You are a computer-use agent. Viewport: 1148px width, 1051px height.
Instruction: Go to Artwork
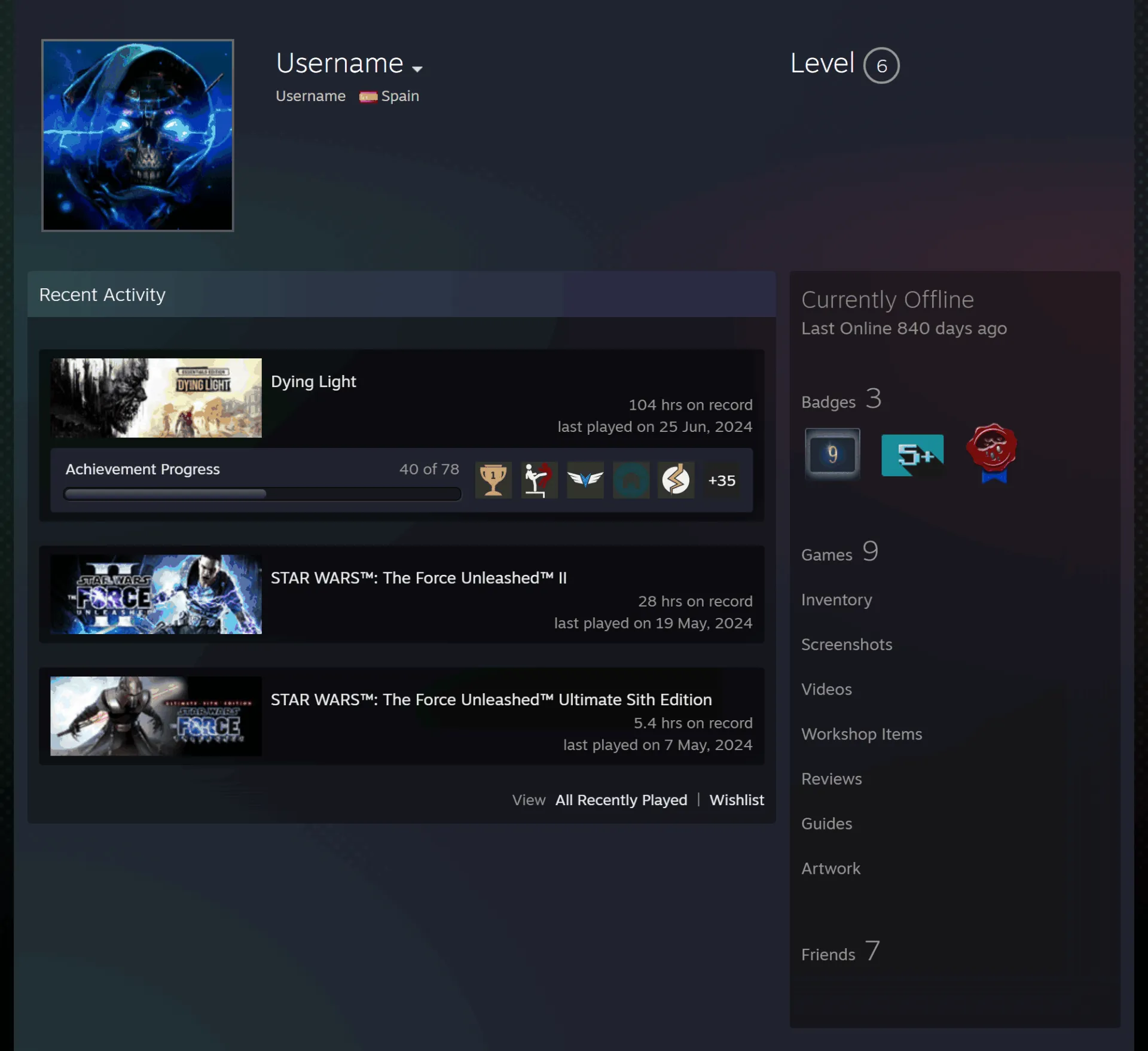pos(831,869)
